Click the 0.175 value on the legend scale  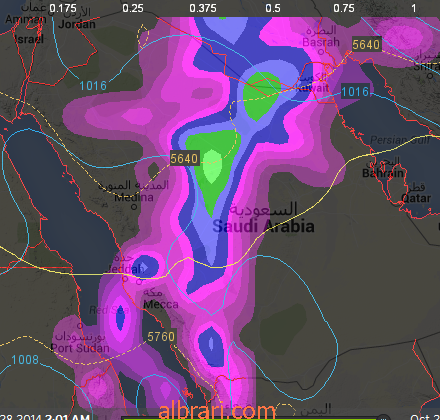click(63, 8)
